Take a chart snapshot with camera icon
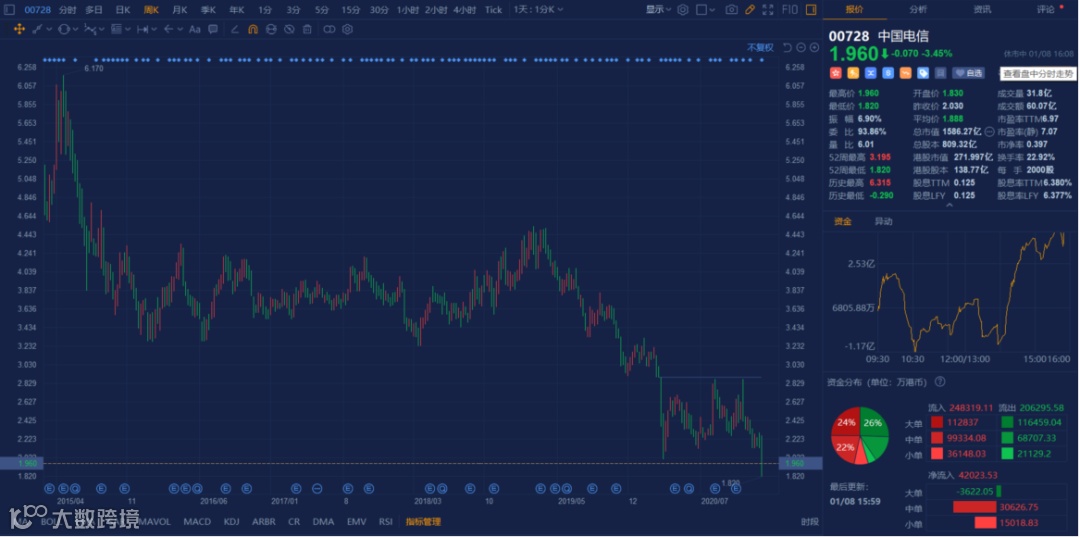 click(x=731, y=10)
